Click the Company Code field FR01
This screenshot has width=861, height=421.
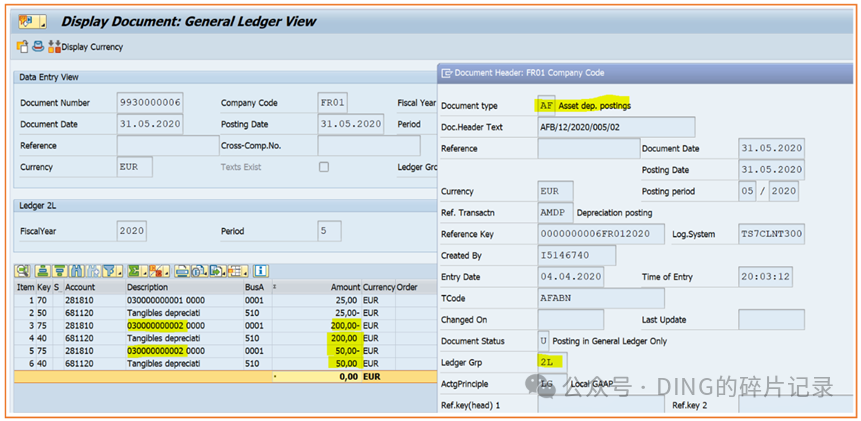[x=333, y=103]
